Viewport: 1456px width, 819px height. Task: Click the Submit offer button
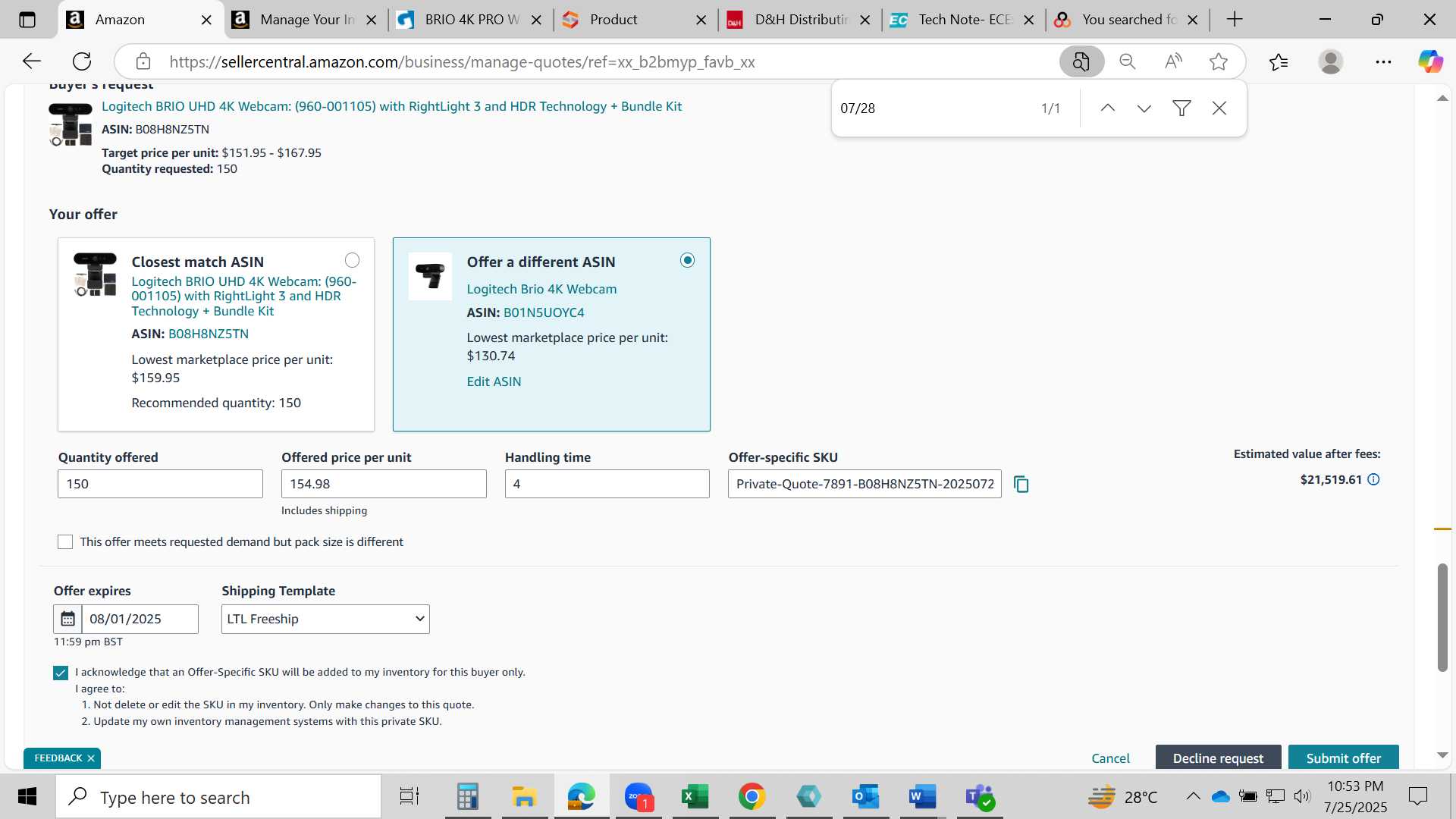[1343, 758]
